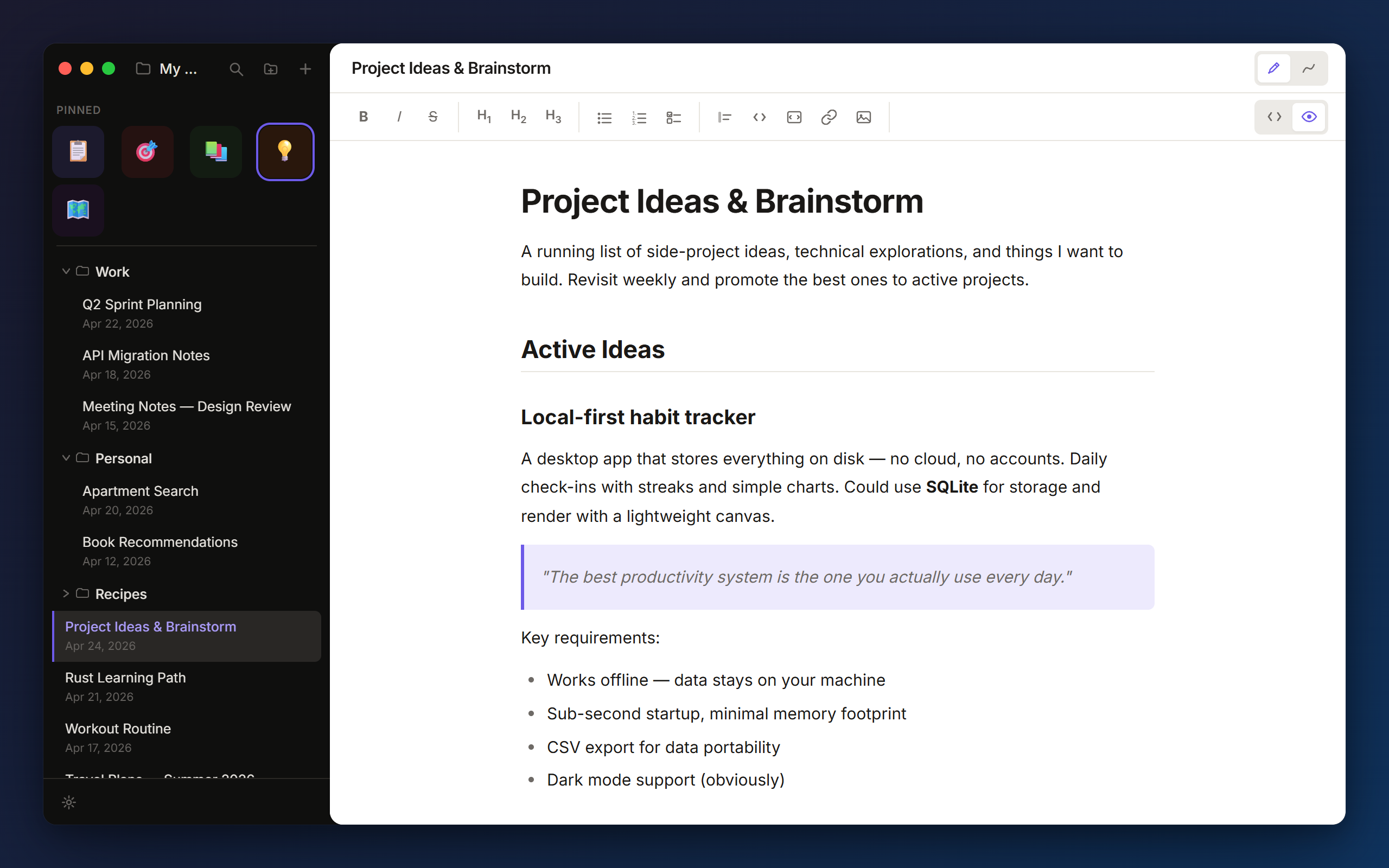Click the main document heading
Viewport: 1389px width, 868px height.
click(722, 201)
